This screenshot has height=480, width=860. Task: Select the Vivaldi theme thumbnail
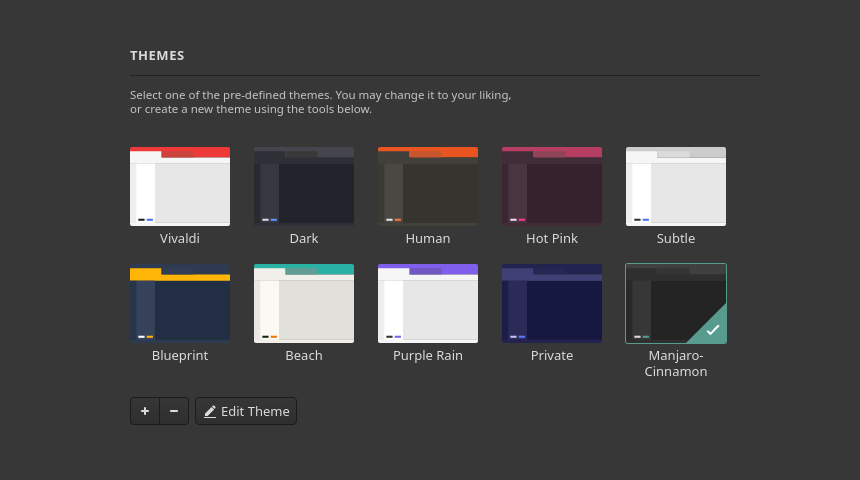tap(180, 187)
